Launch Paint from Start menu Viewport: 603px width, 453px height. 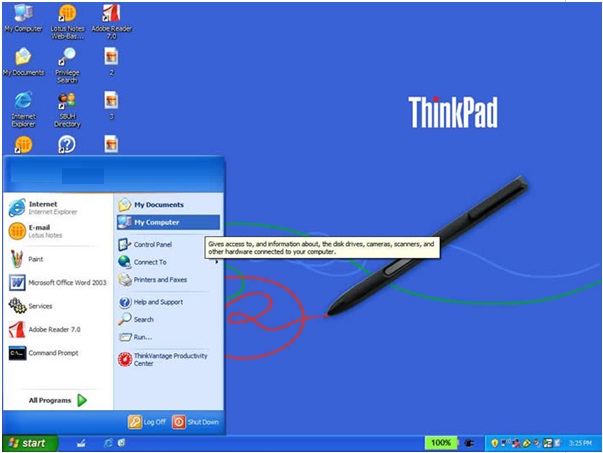(x=35, y=258)
